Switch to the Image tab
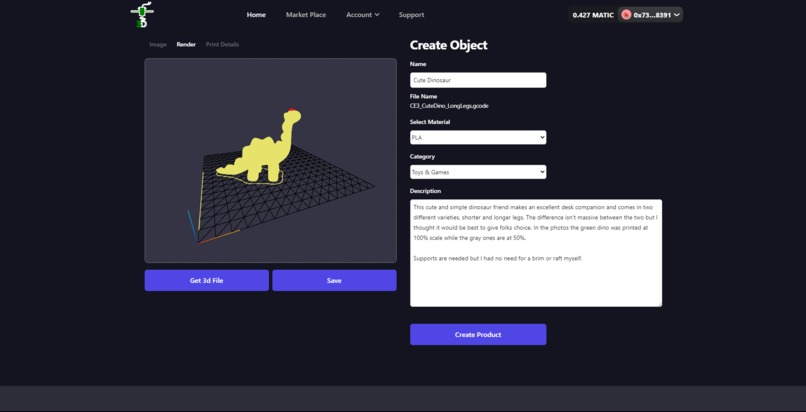 [158, 44]
